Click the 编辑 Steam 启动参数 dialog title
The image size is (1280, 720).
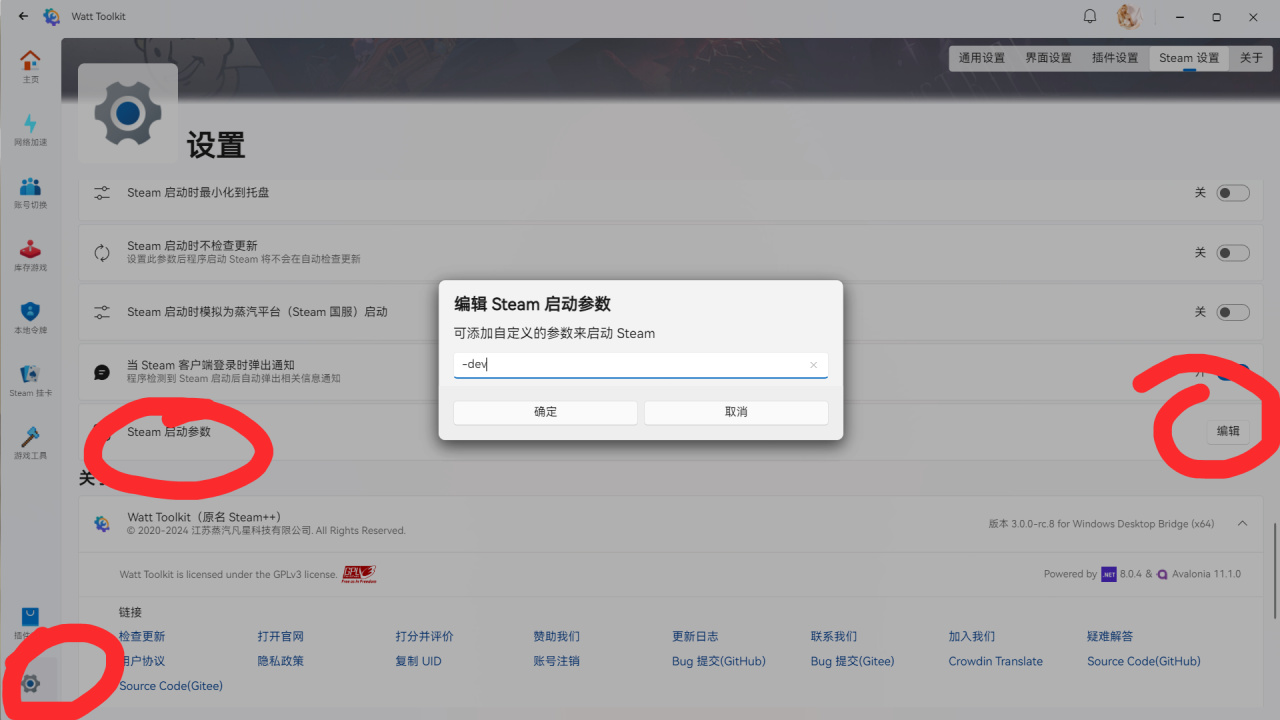coord(532,304)
